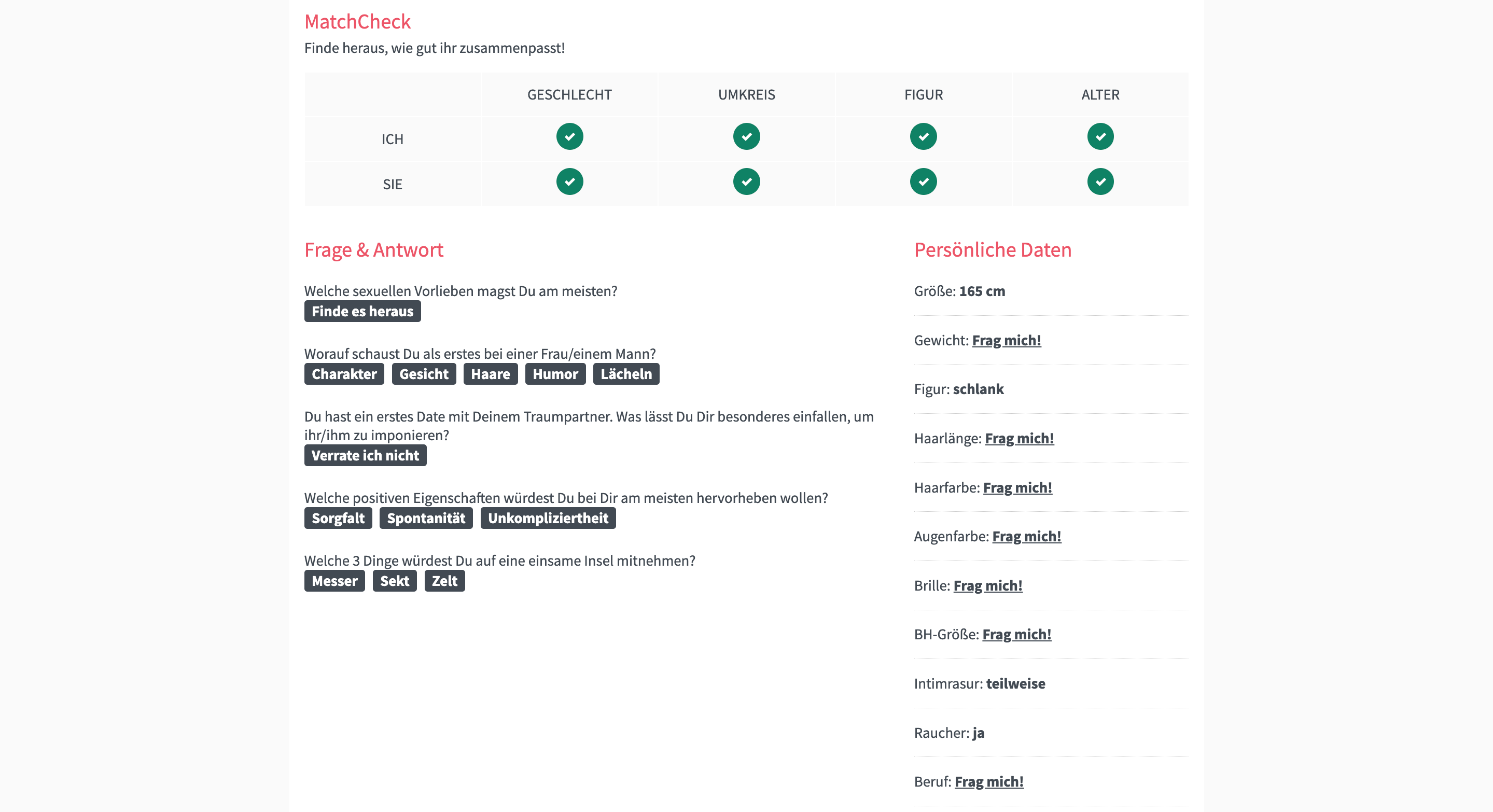This screenshot has width=1493, height=812.
Task: Click the ICH Alter checkmark icon
Action: pyautogui.click(x=1100, y=137)
